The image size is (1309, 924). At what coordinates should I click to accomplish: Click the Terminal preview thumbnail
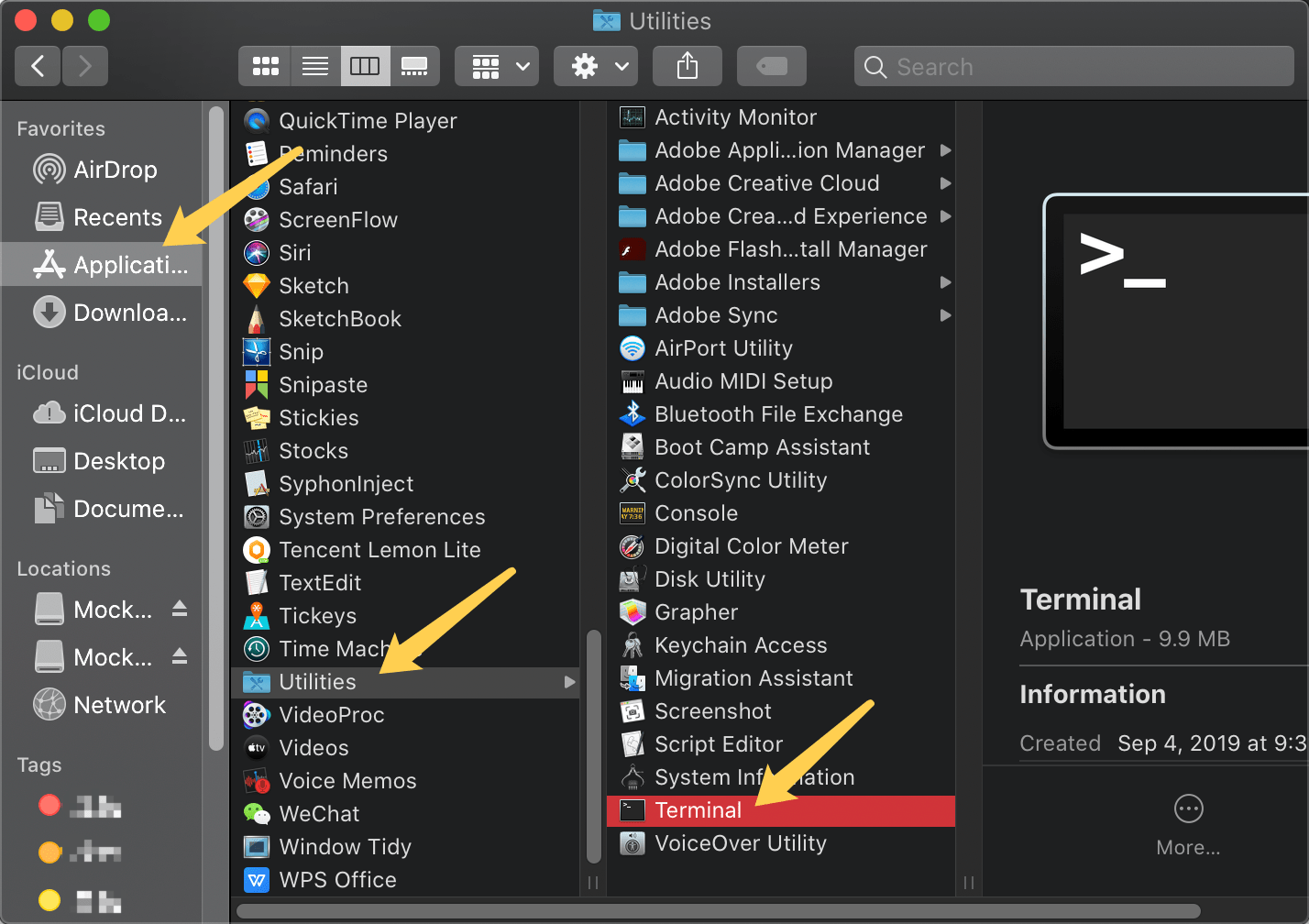[x=1176, y=321]
